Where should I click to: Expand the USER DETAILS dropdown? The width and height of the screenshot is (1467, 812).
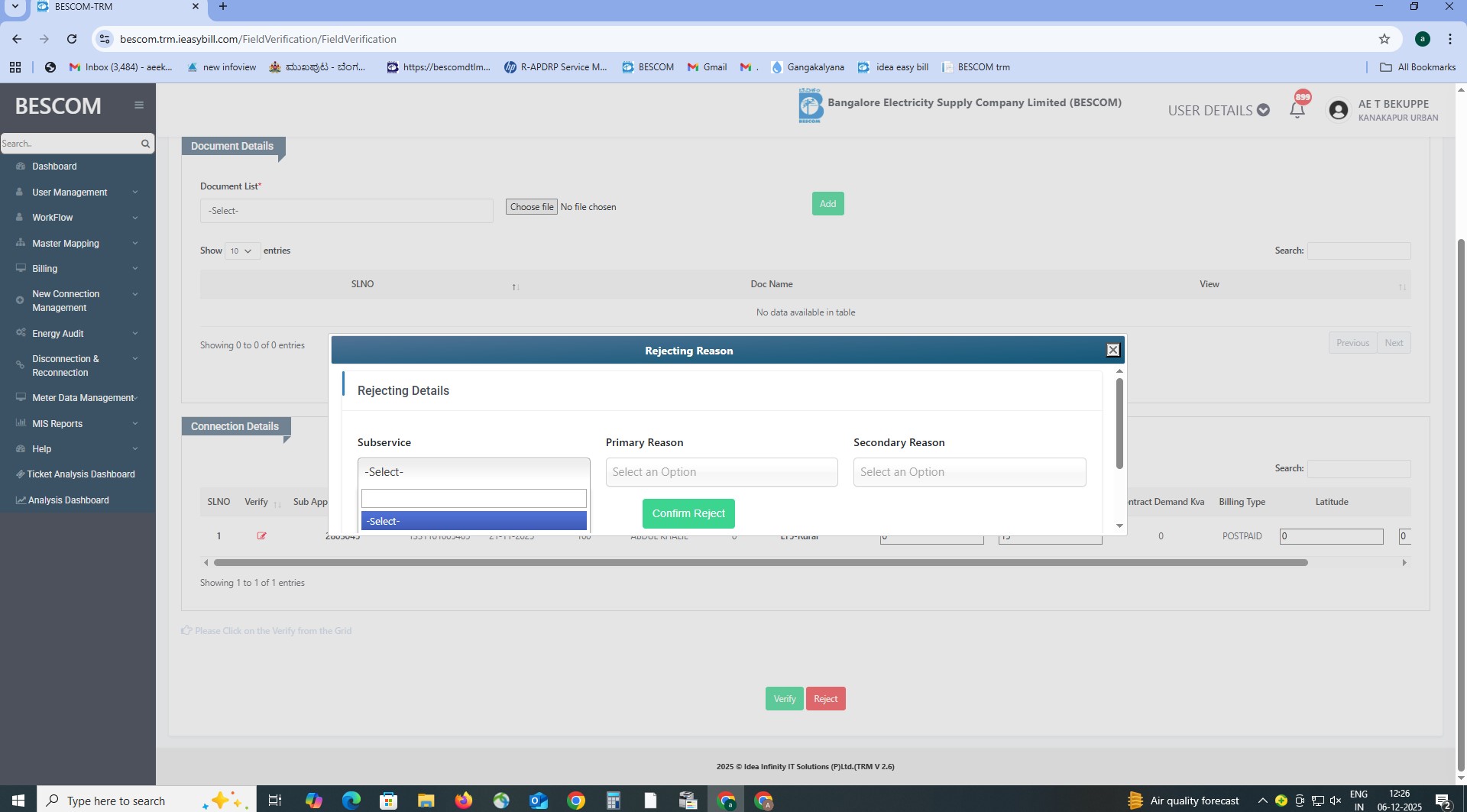1219,111
